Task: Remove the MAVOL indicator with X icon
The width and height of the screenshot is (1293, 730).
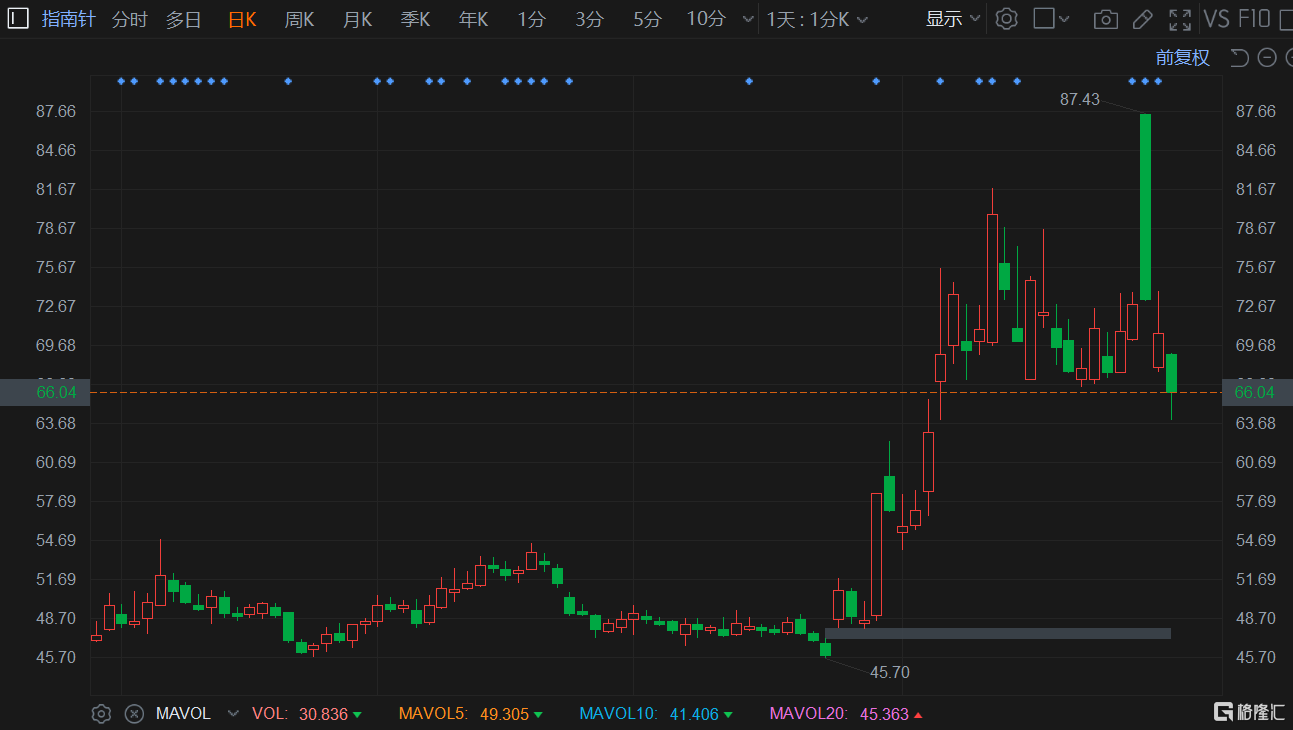Action: click(x=134, y=713)
